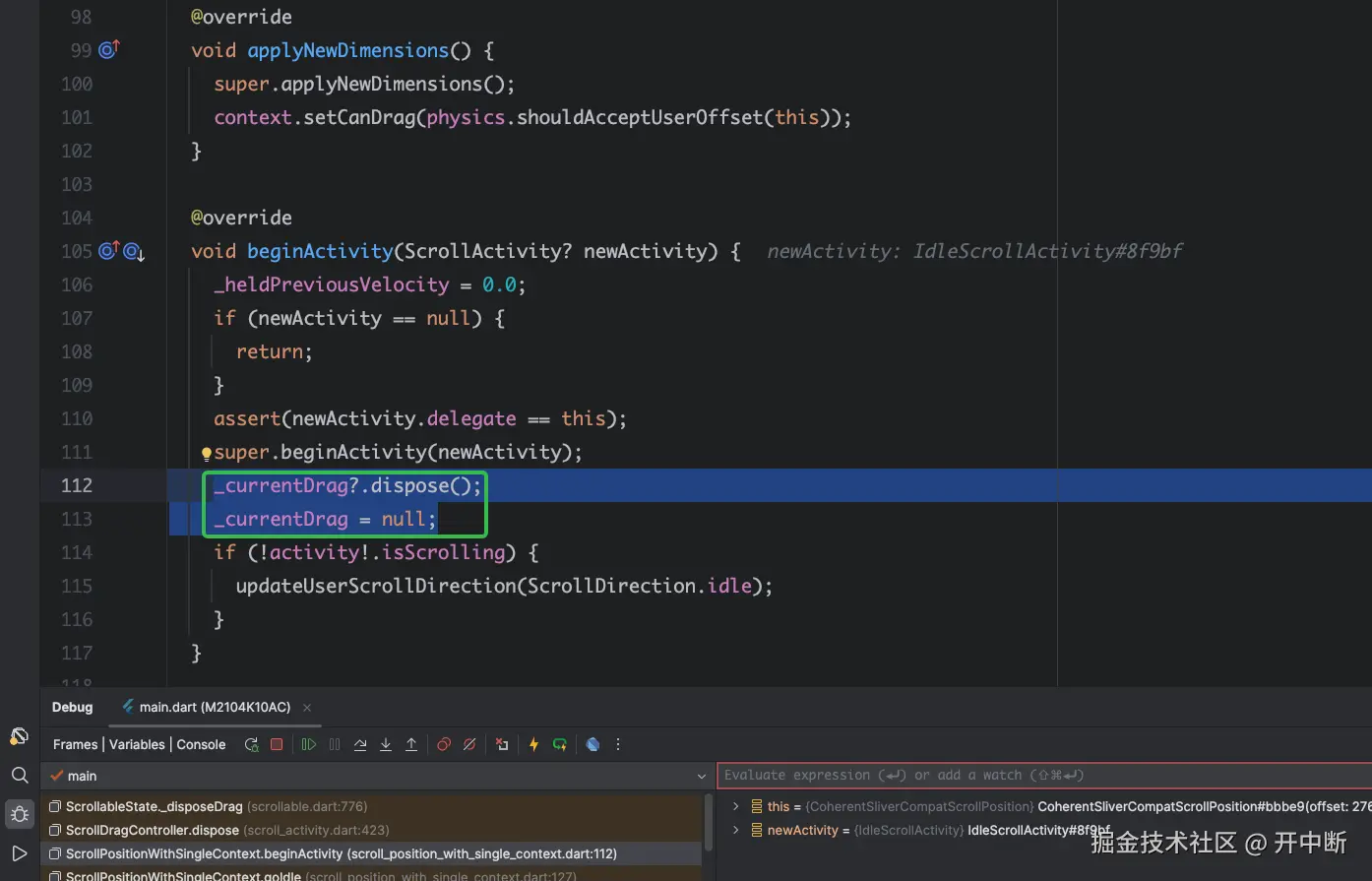Switch to the Variables tab
This screenshot has width=1372, height=881.
point(137,745)
